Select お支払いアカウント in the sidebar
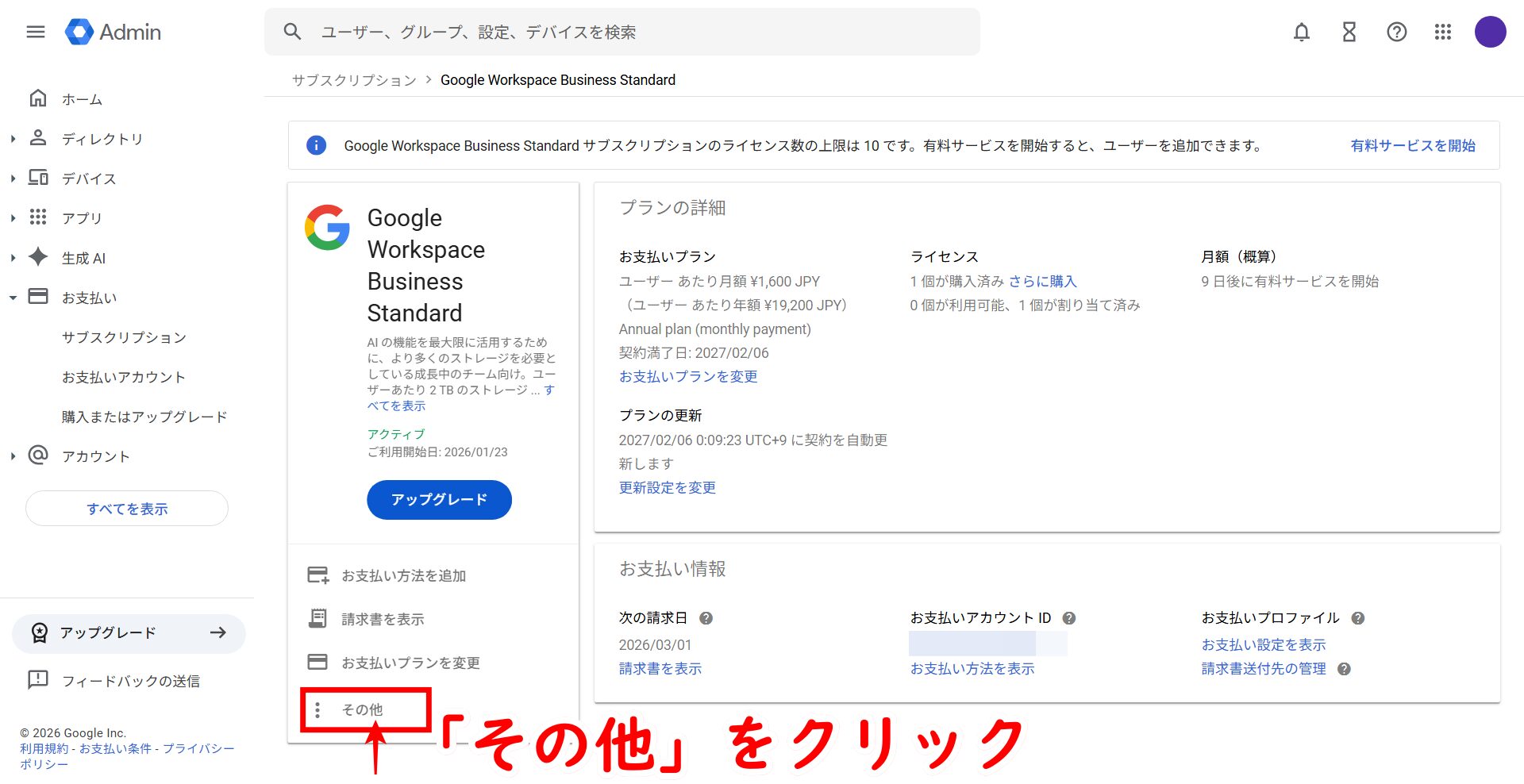This screenshot has height=784, width=1524. click(124, 377)
